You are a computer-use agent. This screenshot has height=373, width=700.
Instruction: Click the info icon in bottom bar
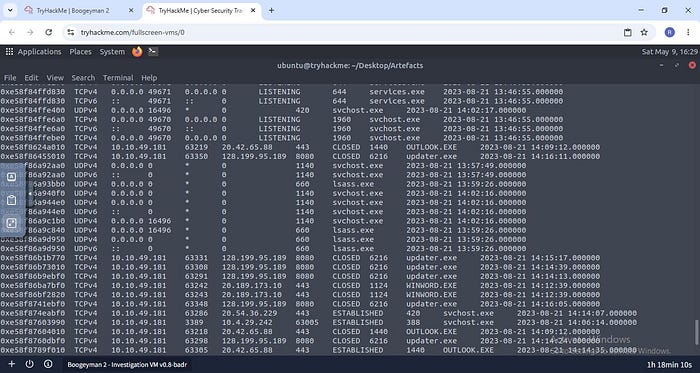(48, 364)
